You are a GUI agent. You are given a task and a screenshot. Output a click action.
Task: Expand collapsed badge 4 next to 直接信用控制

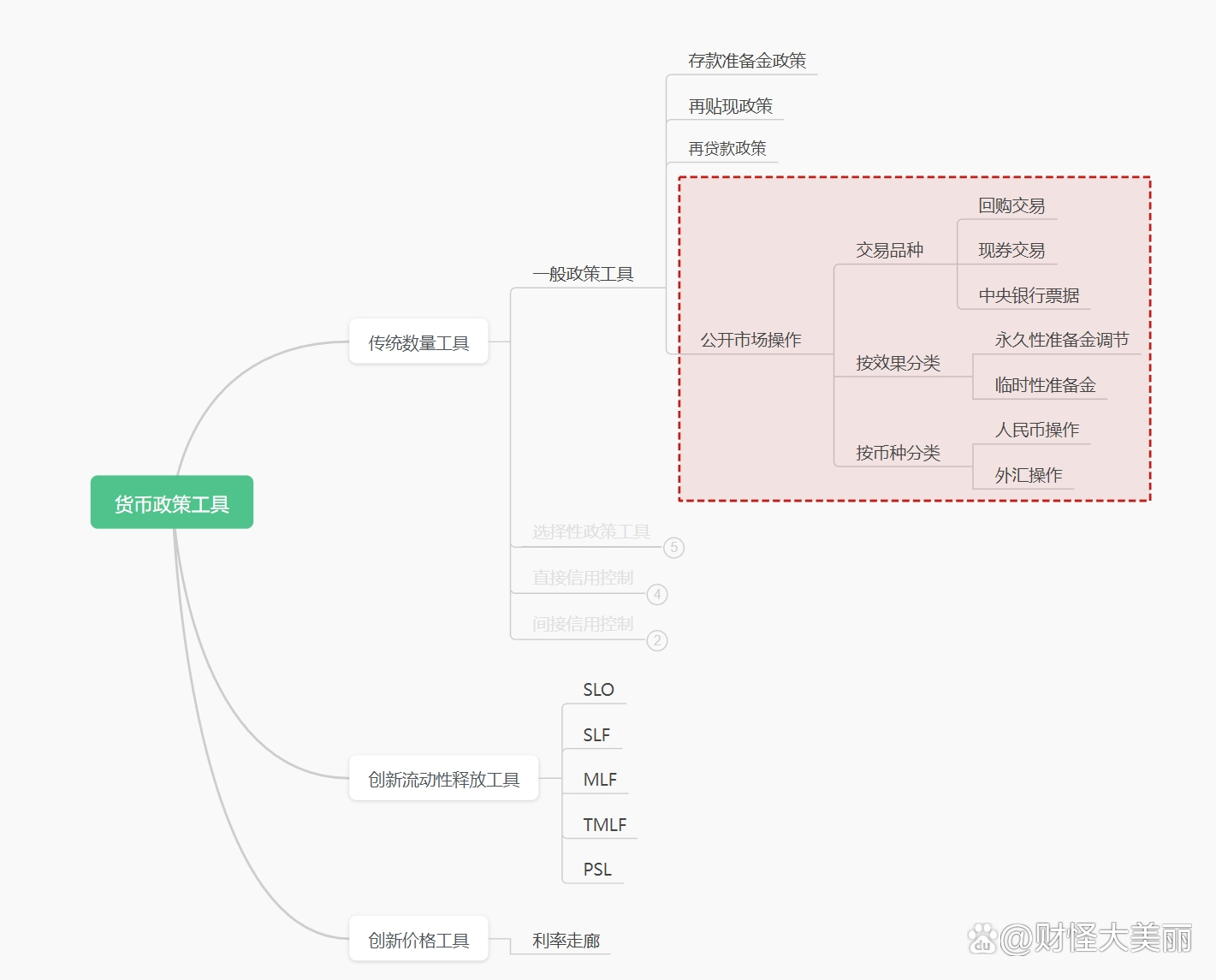pos(657,594)
